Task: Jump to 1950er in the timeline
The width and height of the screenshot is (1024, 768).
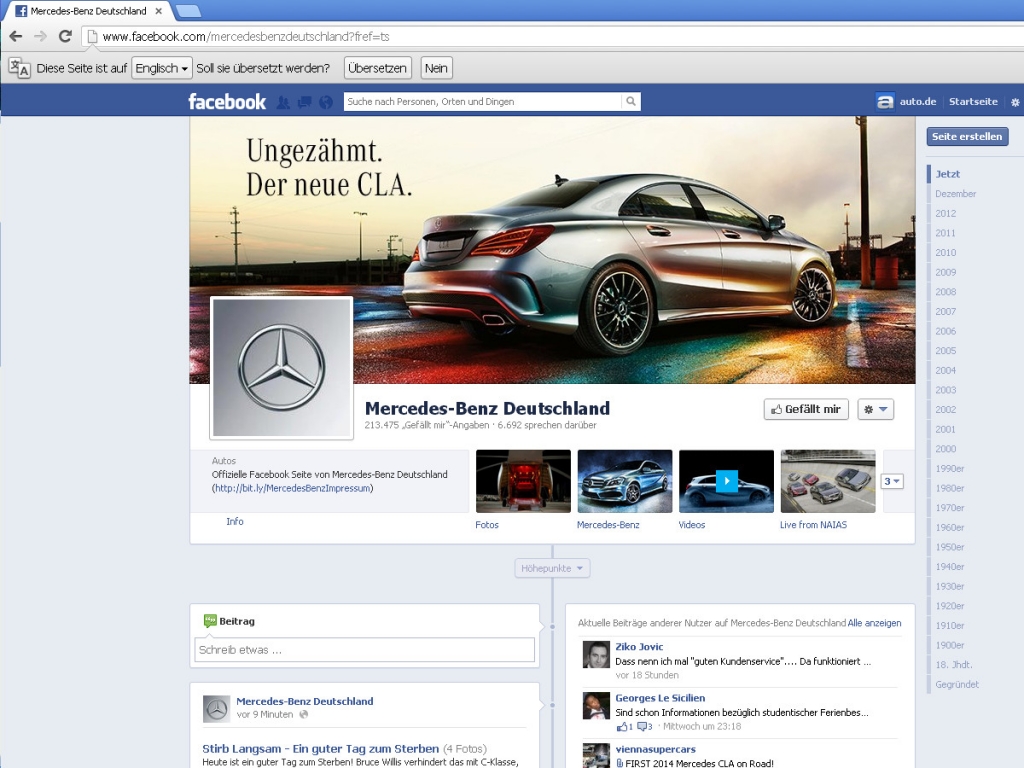Action: click(950, 547)
